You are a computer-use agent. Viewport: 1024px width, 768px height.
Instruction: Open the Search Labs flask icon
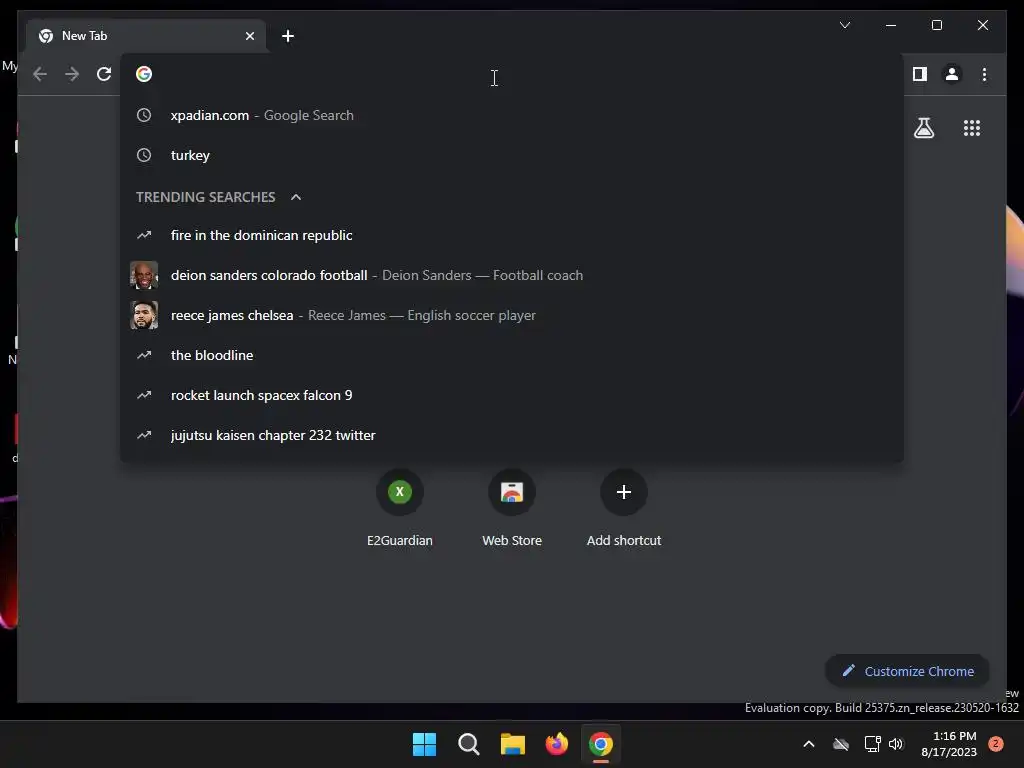point(923,128)
